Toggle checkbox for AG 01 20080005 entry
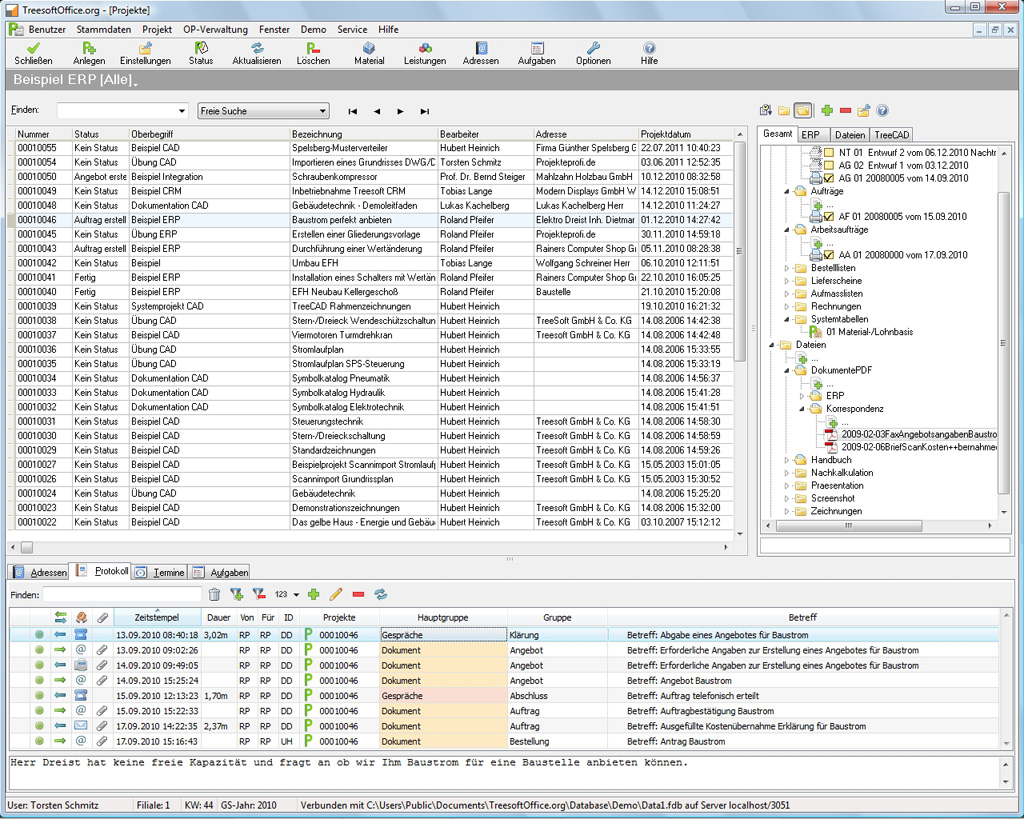The width and height of the screenshot is (1024, 819). (830, 178)
